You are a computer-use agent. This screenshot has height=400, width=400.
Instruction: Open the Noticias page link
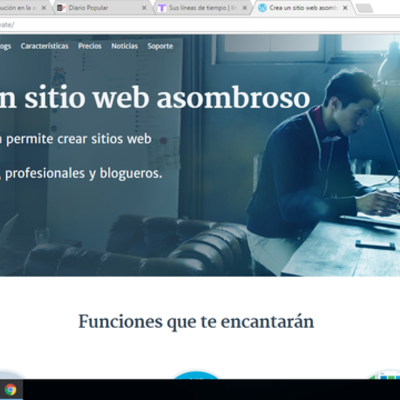(x=124, y=46)
